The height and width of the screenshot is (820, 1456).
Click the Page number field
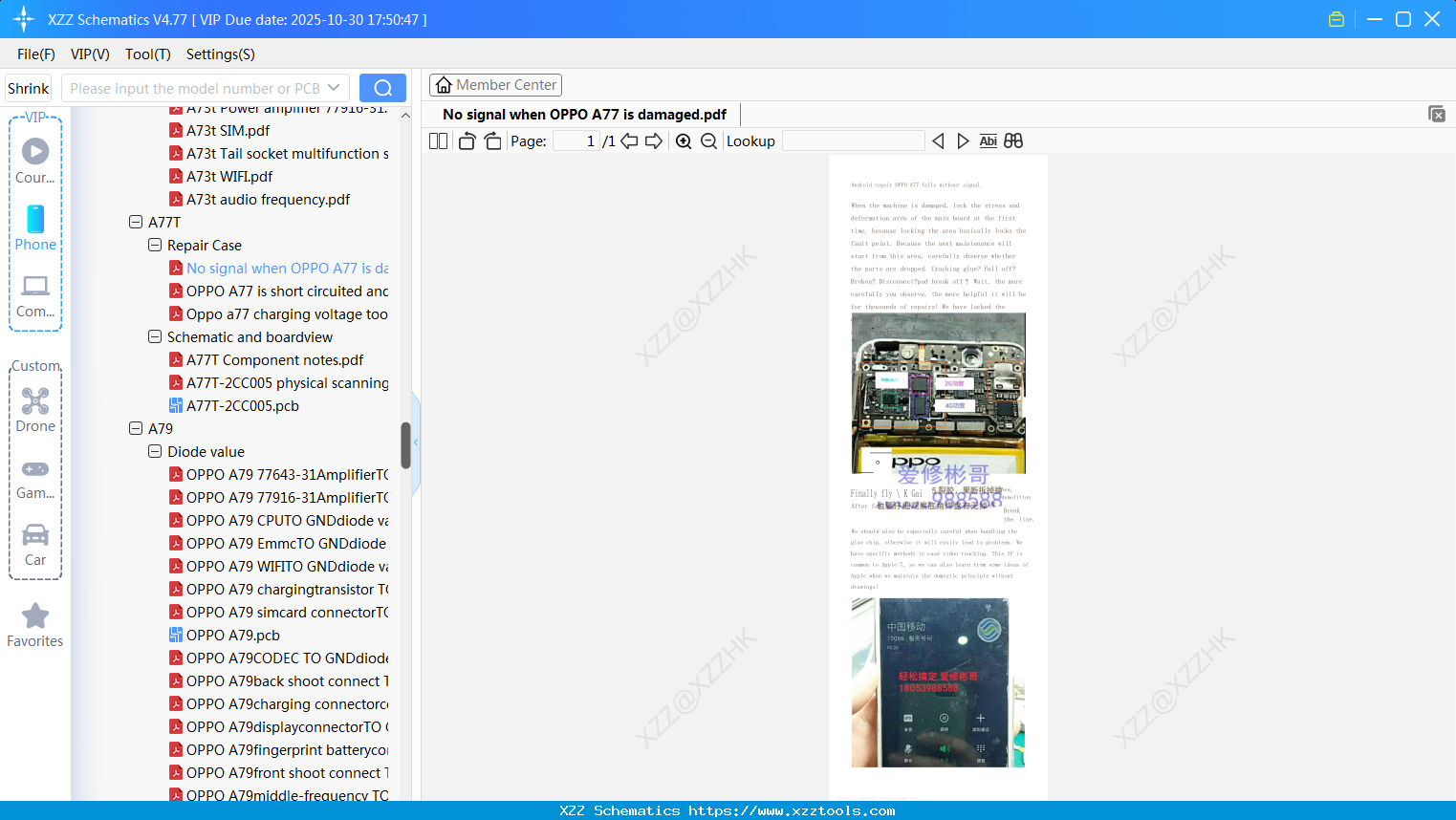576,141
